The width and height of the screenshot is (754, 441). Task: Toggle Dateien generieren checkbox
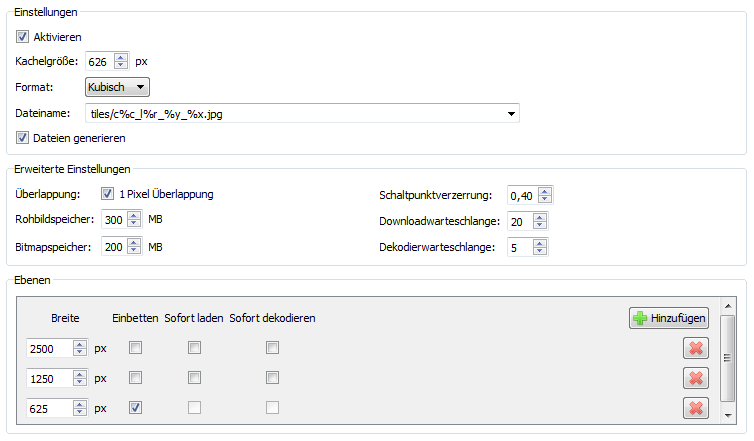coord(23,137)
